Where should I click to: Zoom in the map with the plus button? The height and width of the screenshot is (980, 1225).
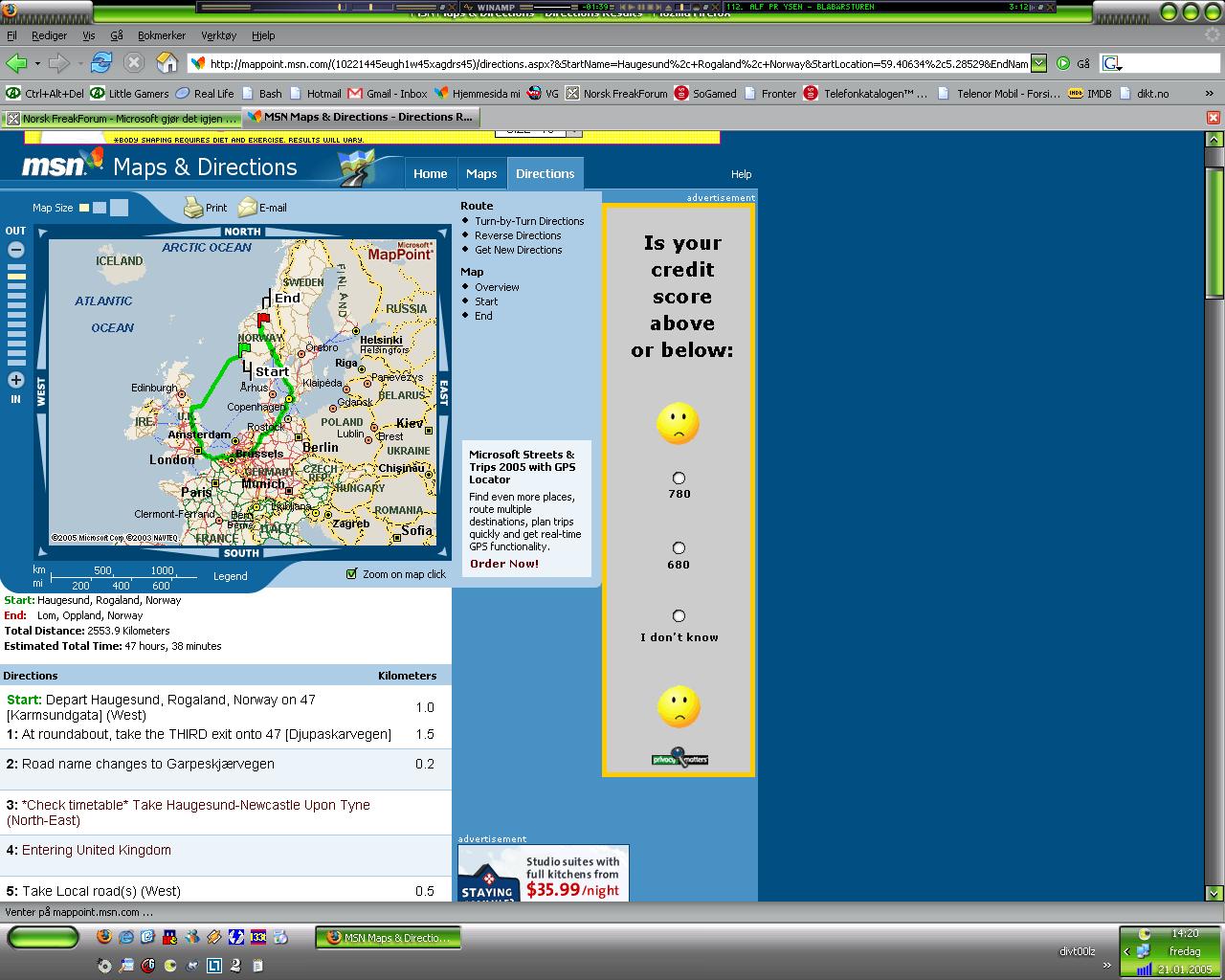pos(16,380)
